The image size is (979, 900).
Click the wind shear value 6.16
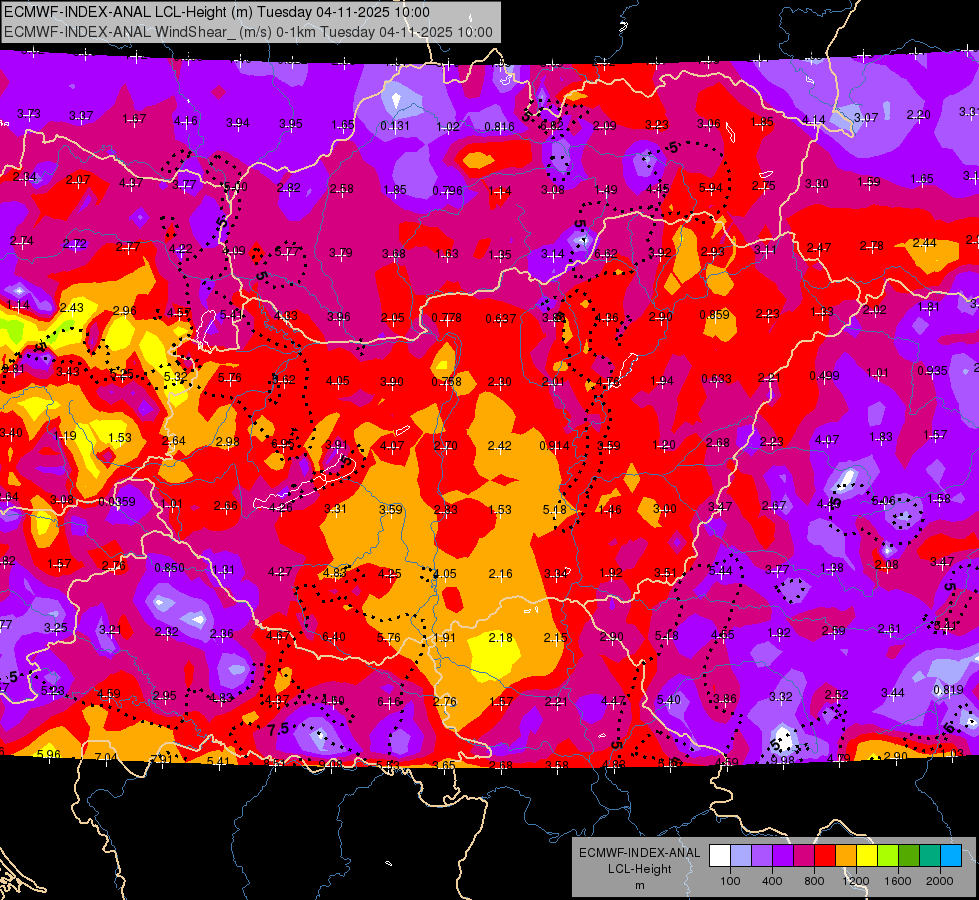388,702
